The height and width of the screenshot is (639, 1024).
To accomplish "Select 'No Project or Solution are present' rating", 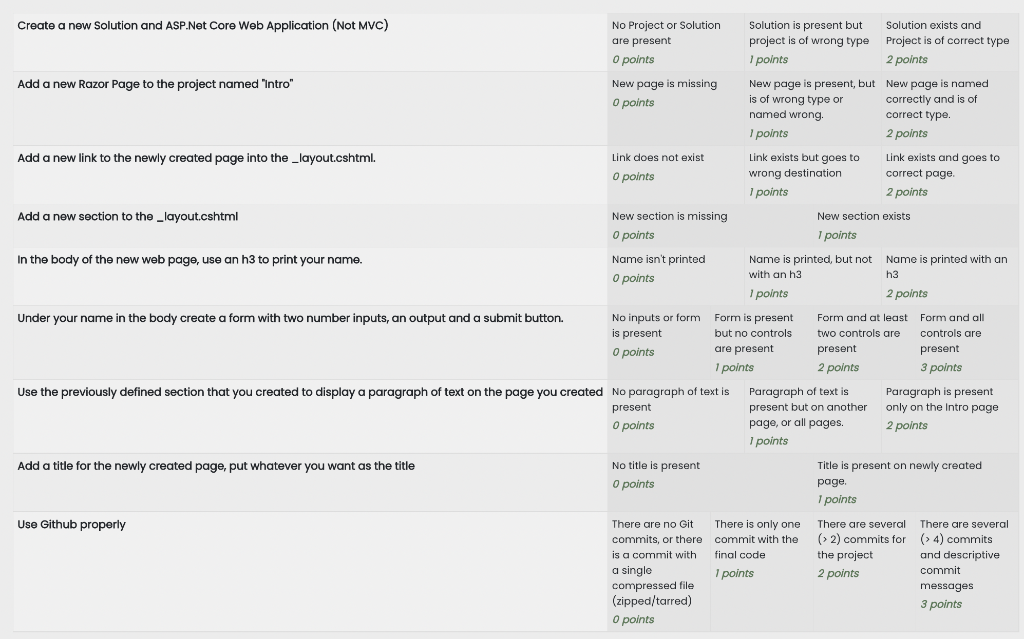I will 675,42.
